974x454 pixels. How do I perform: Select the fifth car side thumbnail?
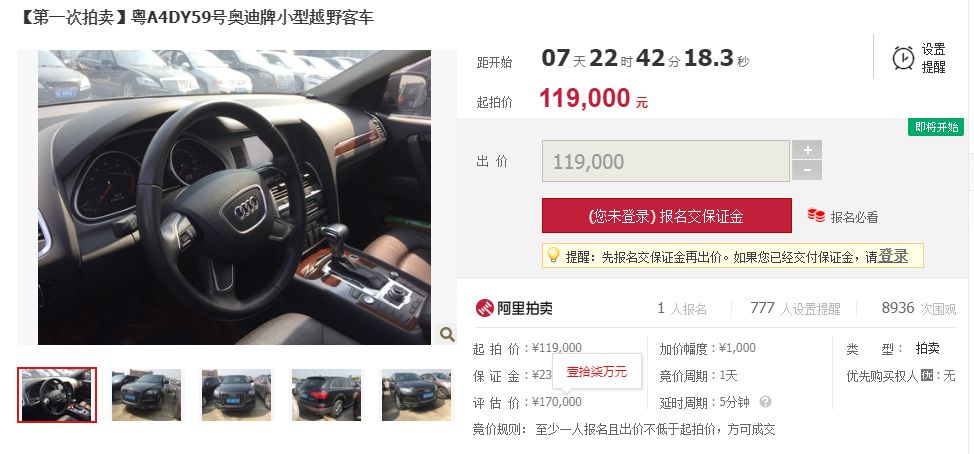[x=416, y=395]
